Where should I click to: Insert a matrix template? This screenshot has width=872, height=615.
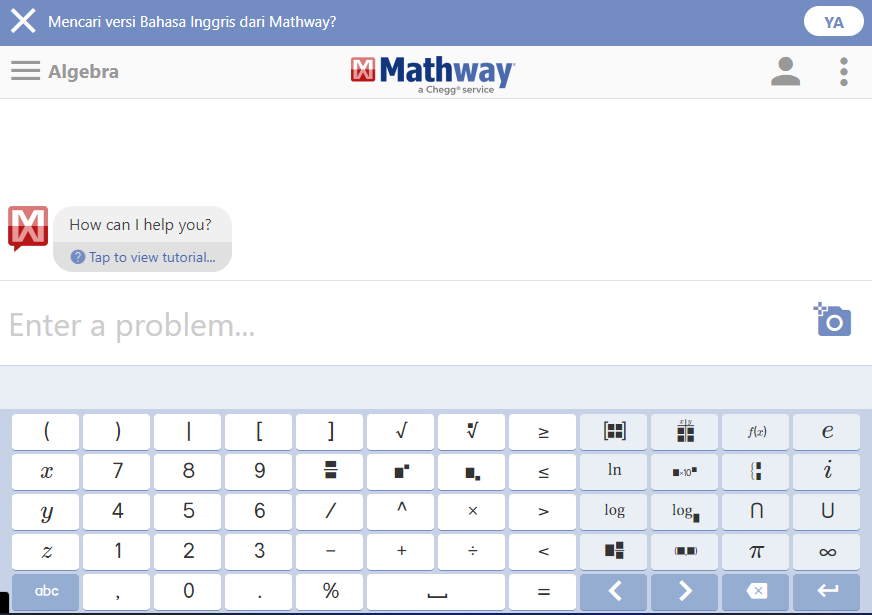[x=614, y=432]
